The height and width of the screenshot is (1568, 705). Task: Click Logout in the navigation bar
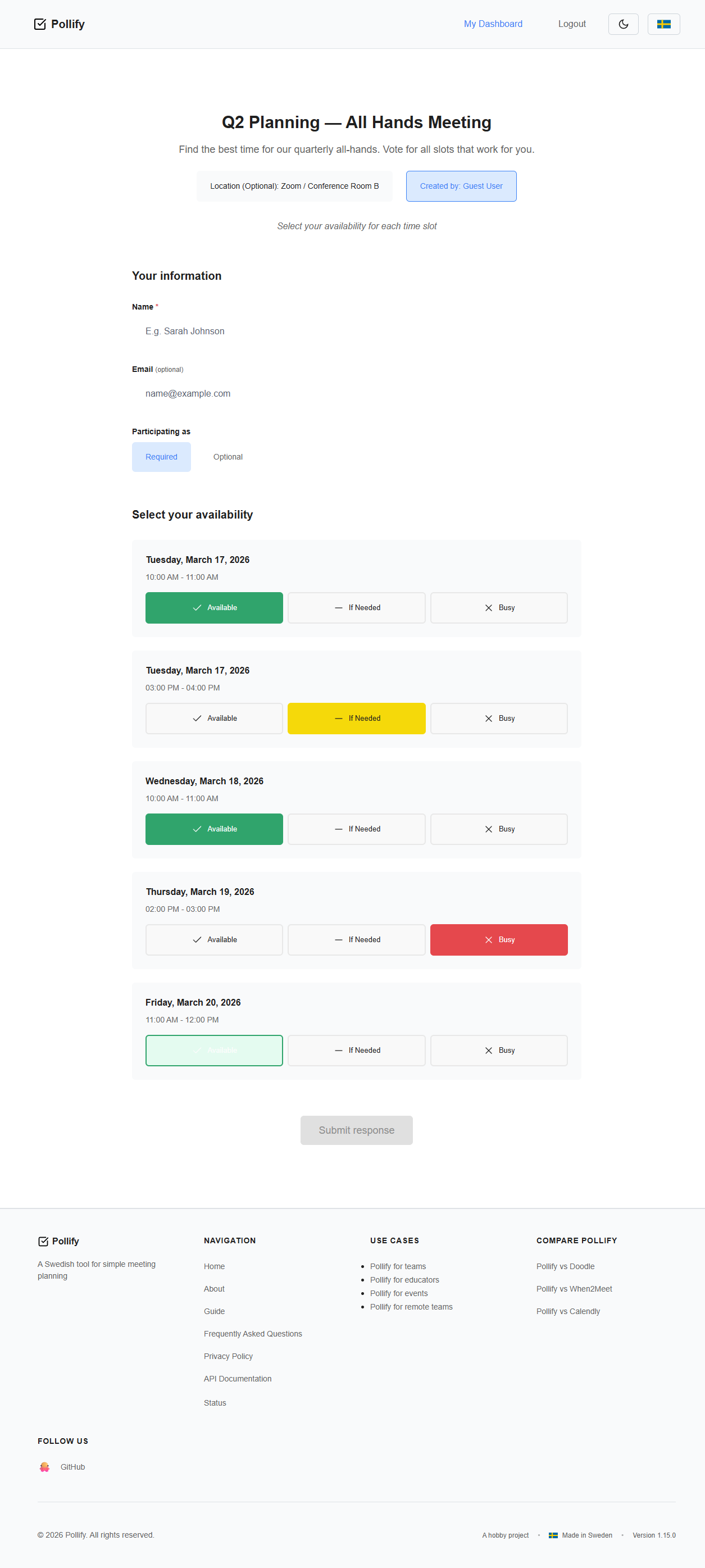point(571,24)
